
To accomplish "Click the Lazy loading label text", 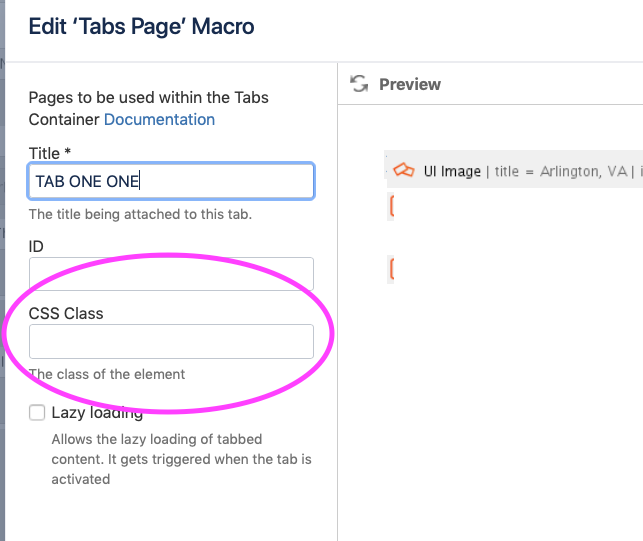I will [x=97, y=413].
